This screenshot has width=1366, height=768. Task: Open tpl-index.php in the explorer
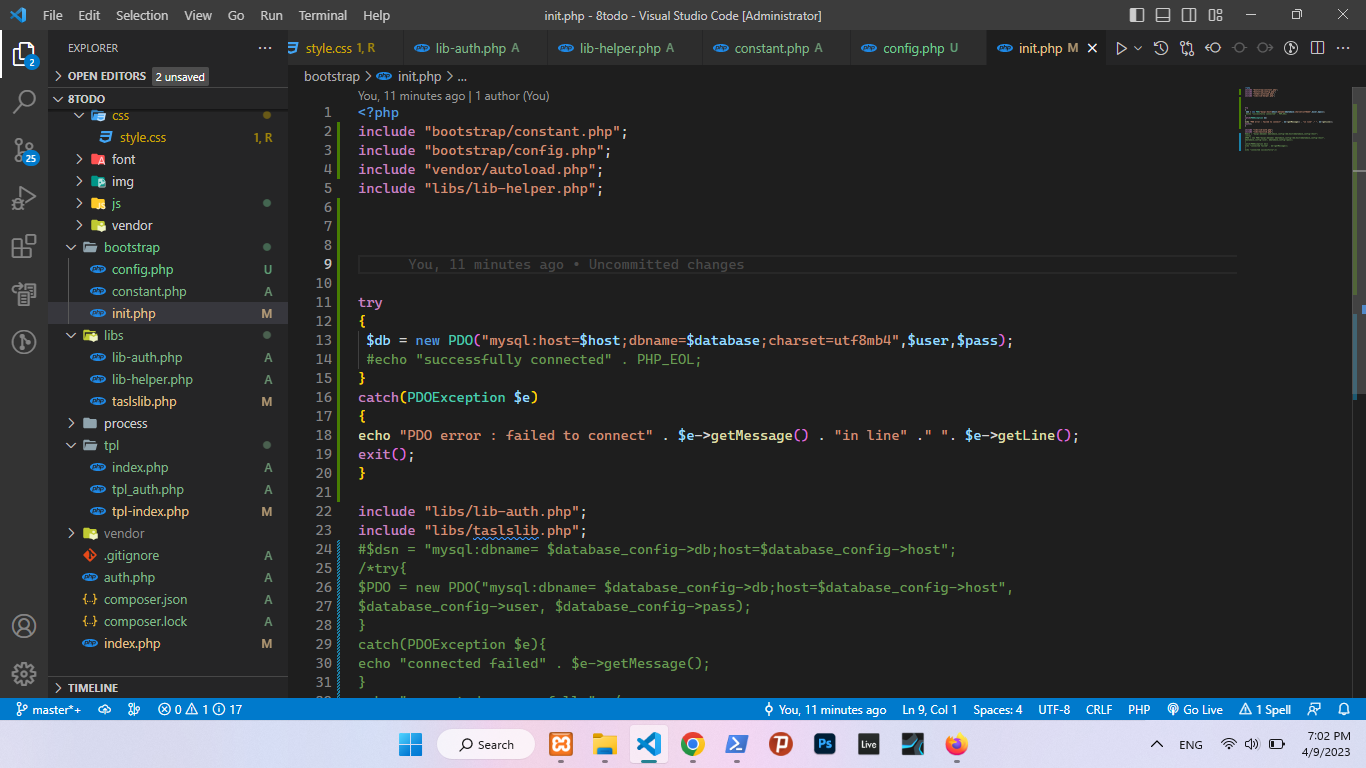(x=168, y=511)
